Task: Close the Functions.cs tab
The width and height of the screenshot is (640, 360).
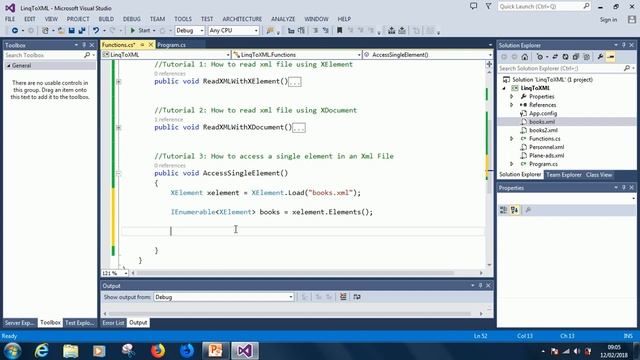Action: click(x=151, y=45)
